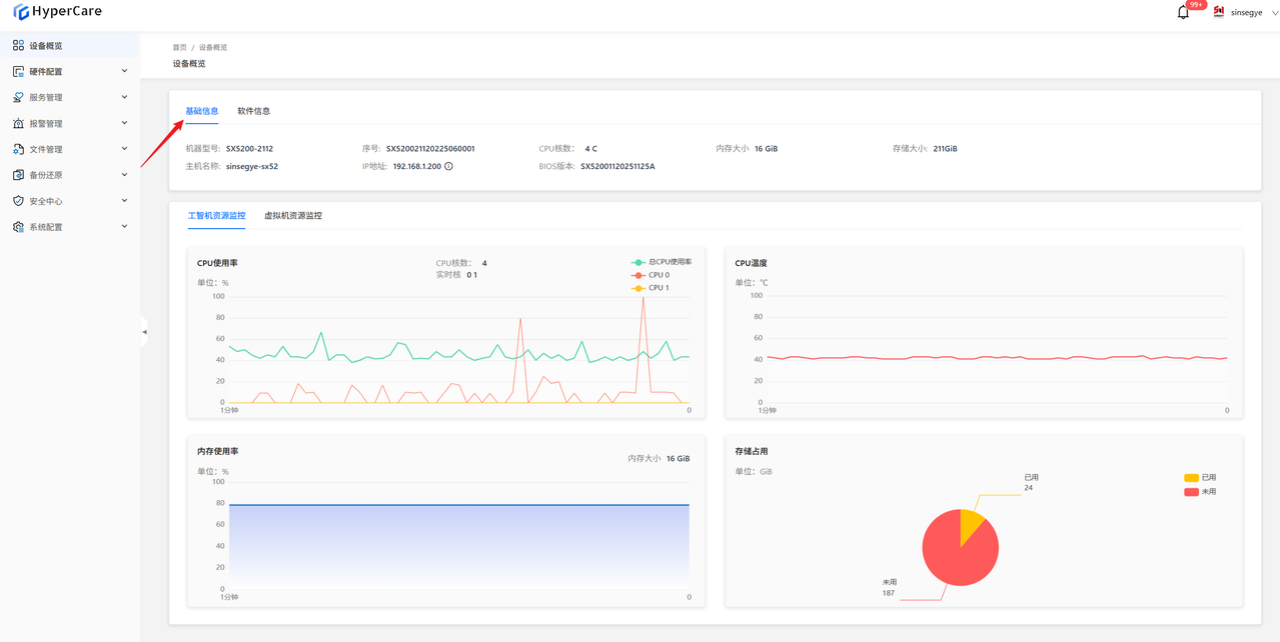Click the HyperCare logo icon
Screen dimensions: 1280x642
click(21, 12)
